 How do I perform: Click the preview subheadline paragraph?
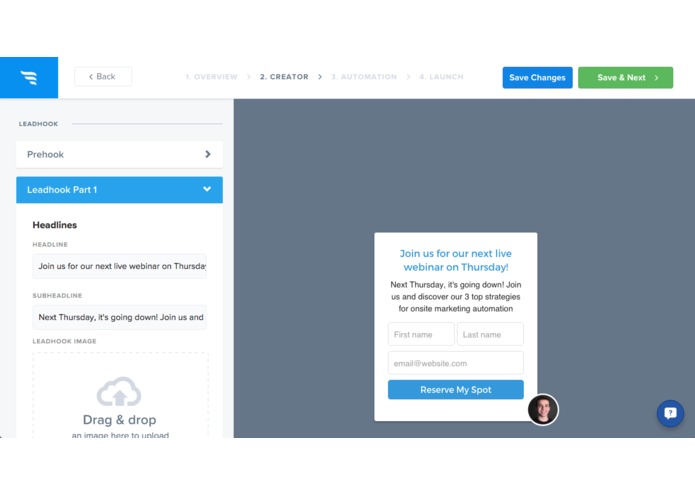point(456,296)
